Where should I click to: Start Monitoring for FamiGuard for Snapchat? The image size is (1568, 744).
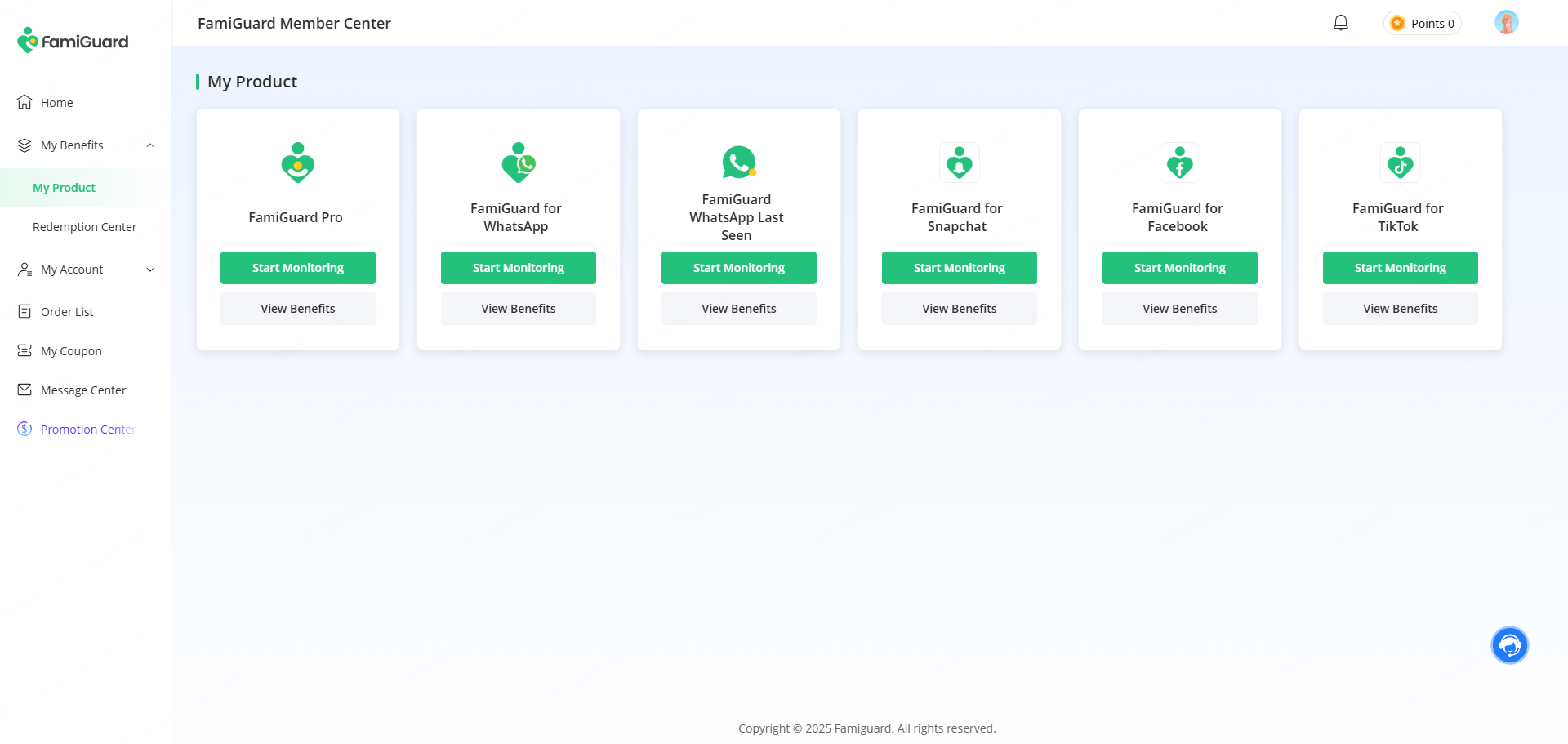point(959,268)
